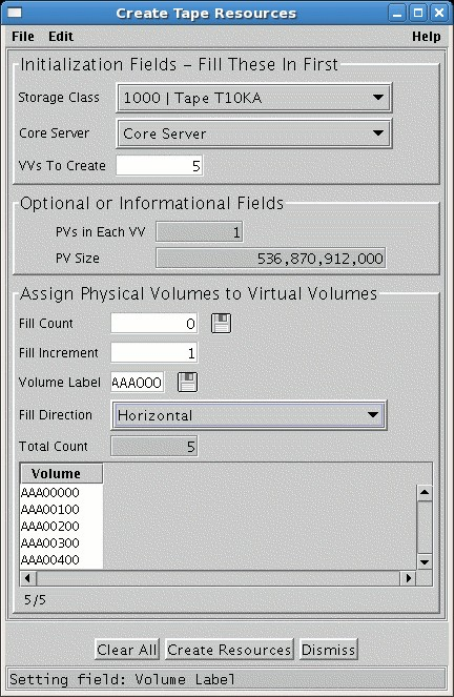Click the window menu icon in title bar
This screenshot has width=454, height=697.
click(x=15, y=13)
